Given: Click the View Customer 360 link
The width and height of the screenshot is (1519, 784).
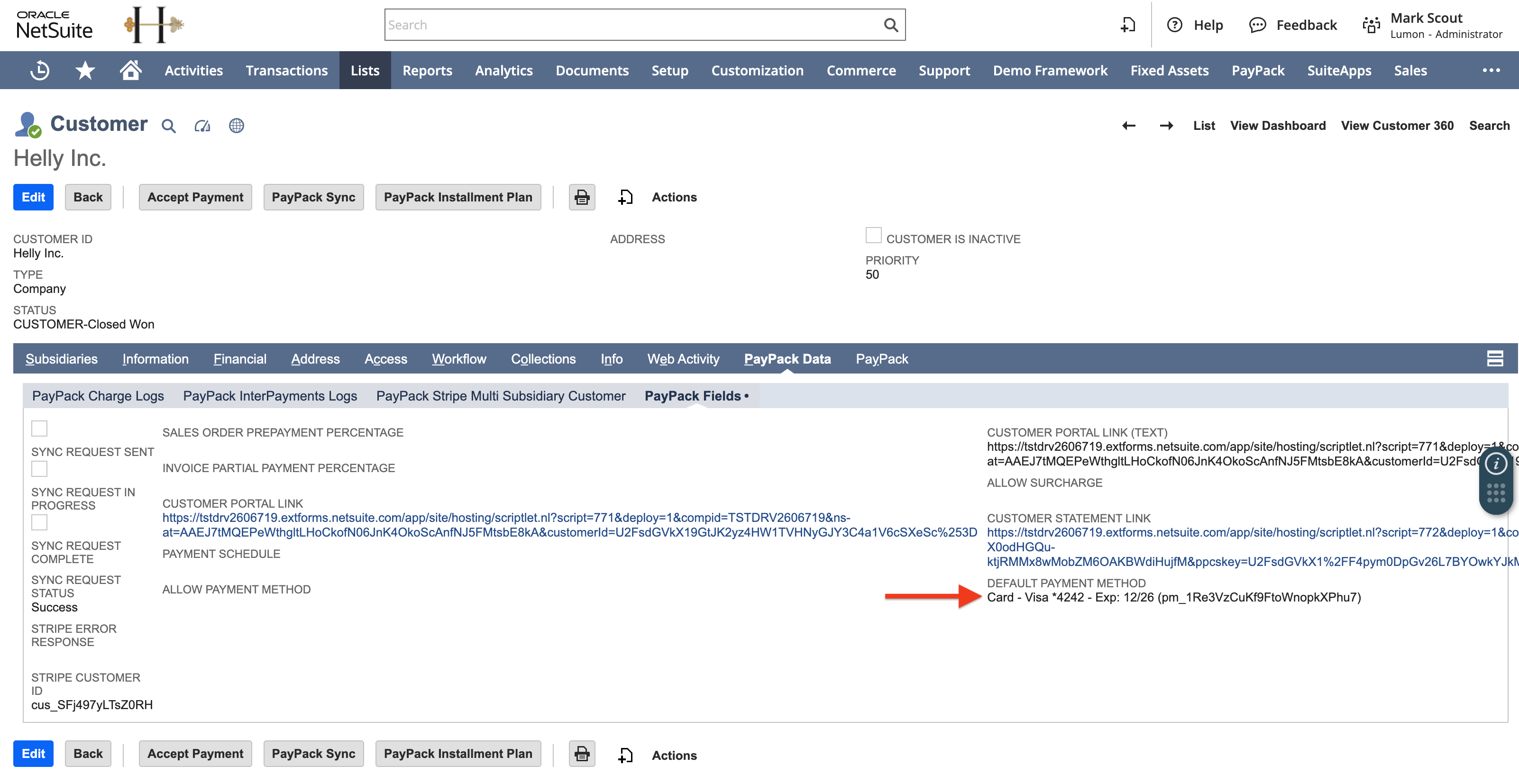Looking at the screenshot, I should coord(1397,126).
